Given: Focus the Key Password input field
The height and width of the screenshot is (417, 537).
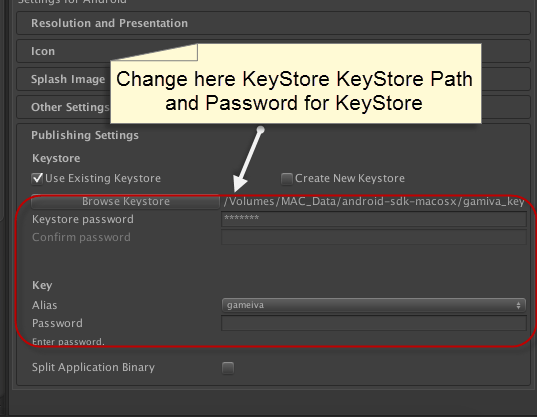Looking at the screenshot, I should point(374,323).
